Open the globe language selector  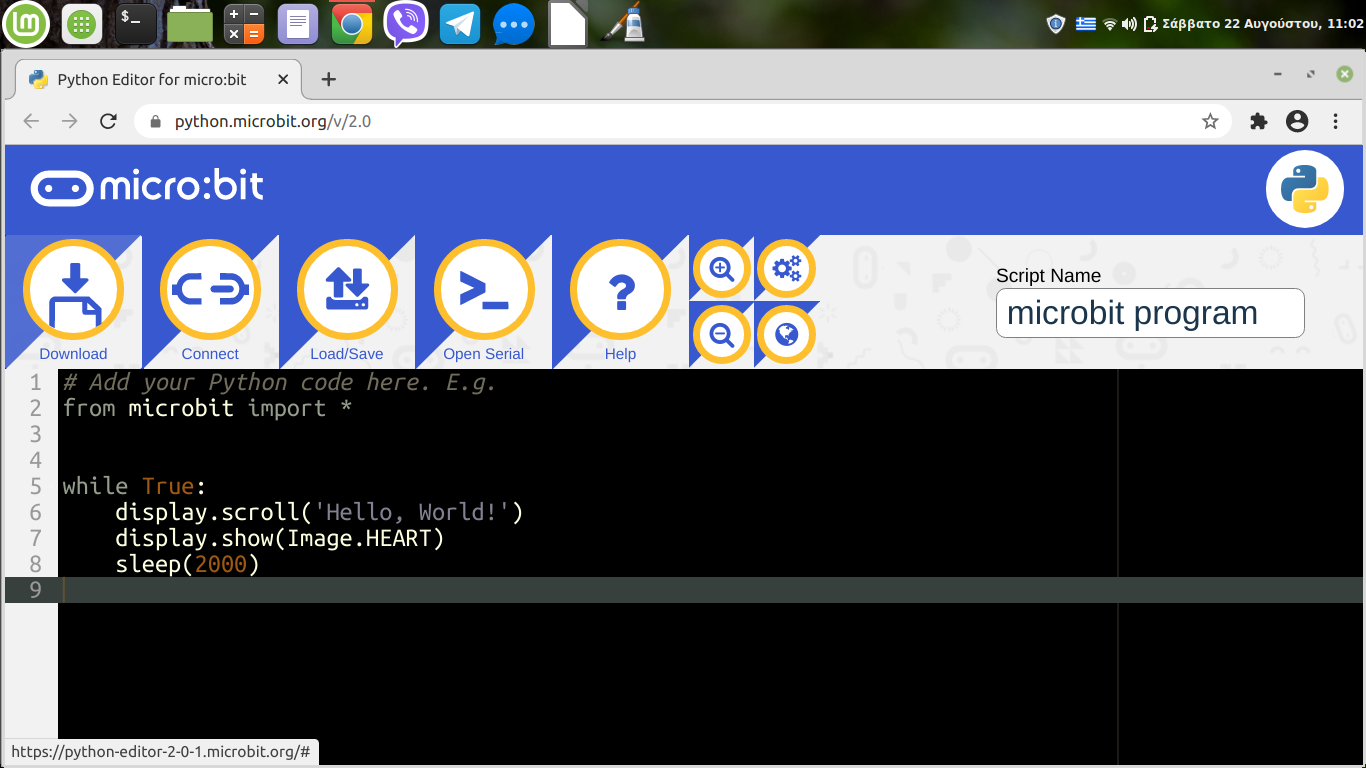point(786,334)
